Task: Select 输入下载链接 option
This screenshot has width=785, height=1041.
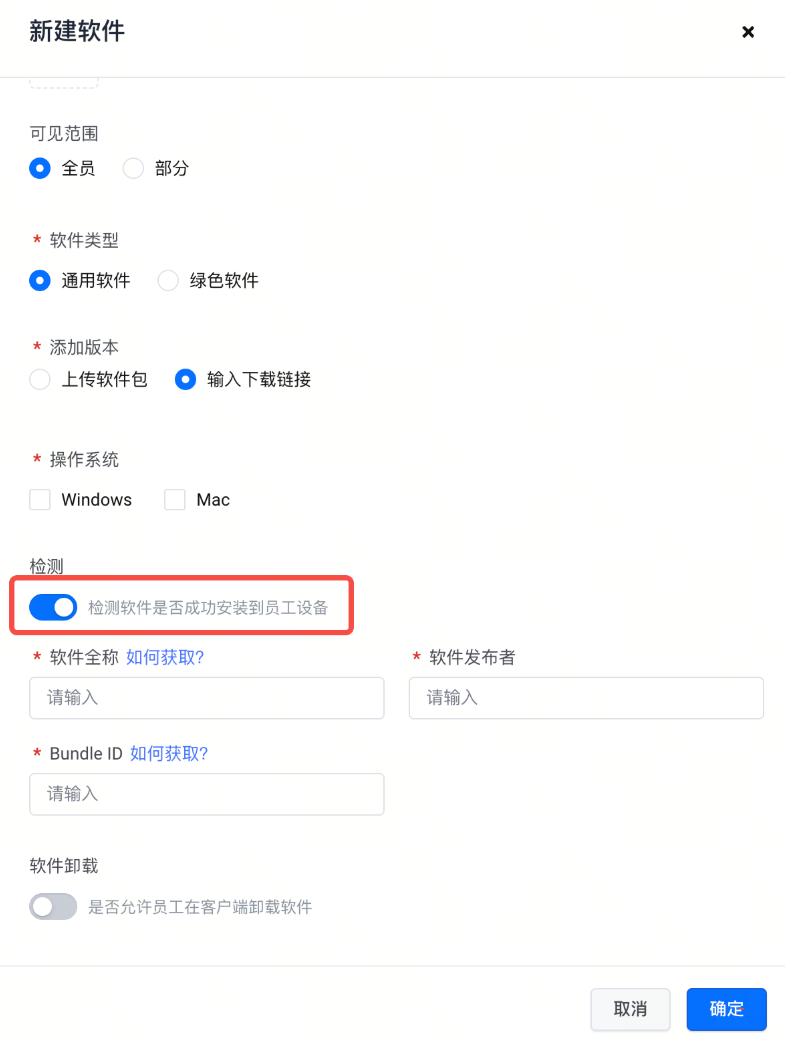Action: 185,380
